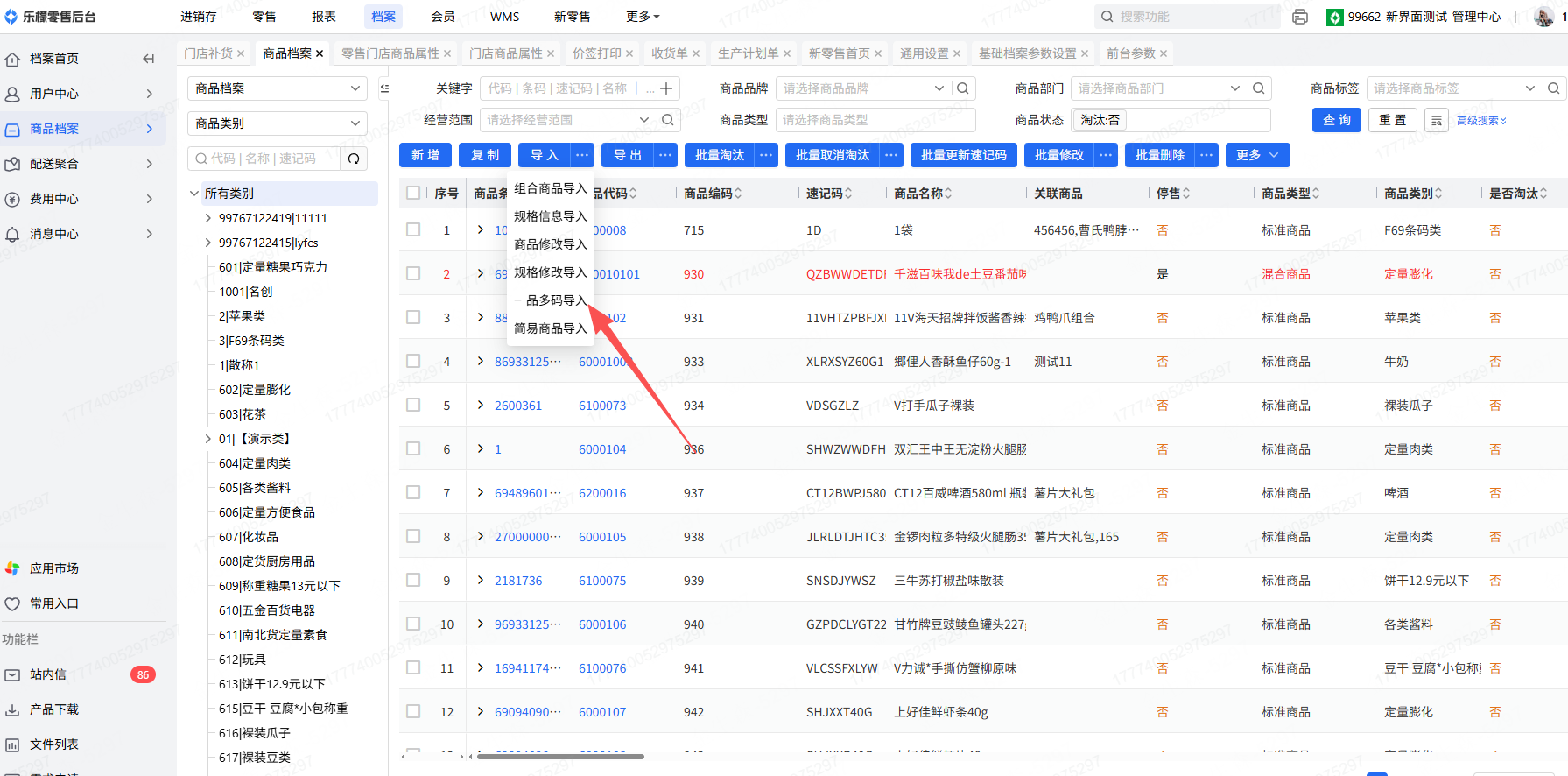Open 应用市场 from the sidebar
The image size is (1568, 776).
(53, 568)
